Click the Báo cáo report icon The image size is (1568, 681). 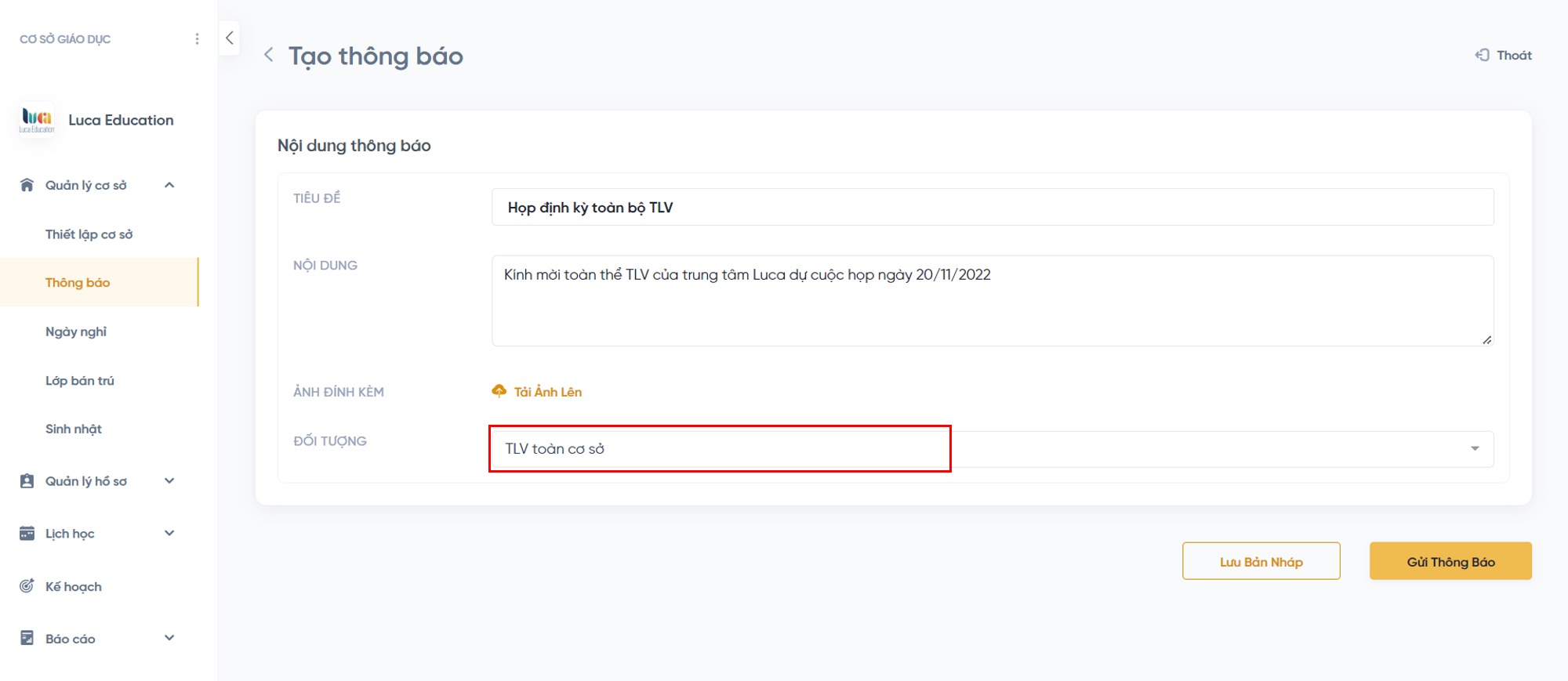[27, 638]
